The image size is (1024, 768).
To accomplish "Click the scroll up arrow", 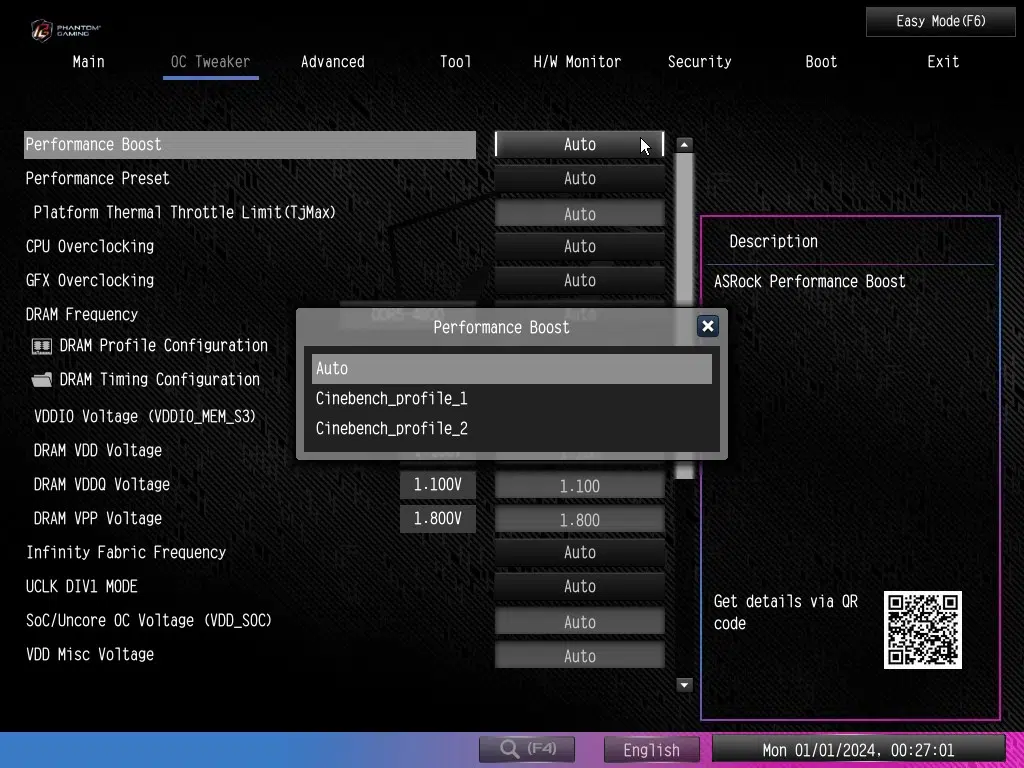I will [x=684, y=145].
